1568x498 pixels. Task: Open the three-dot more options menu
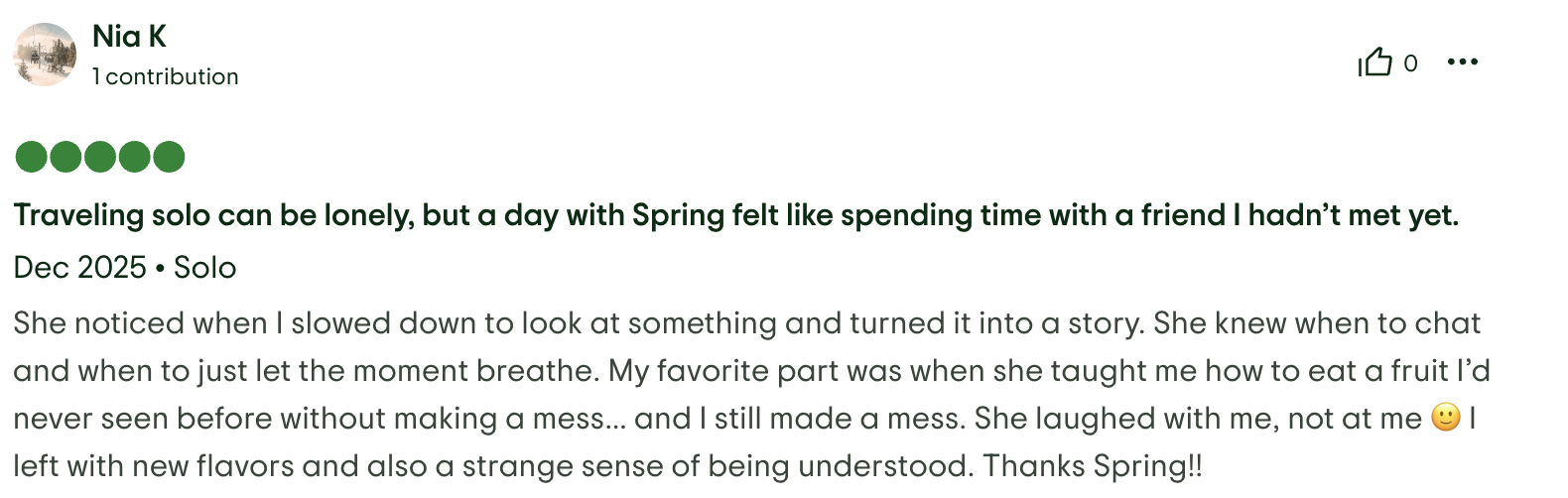coord(1462,62)
